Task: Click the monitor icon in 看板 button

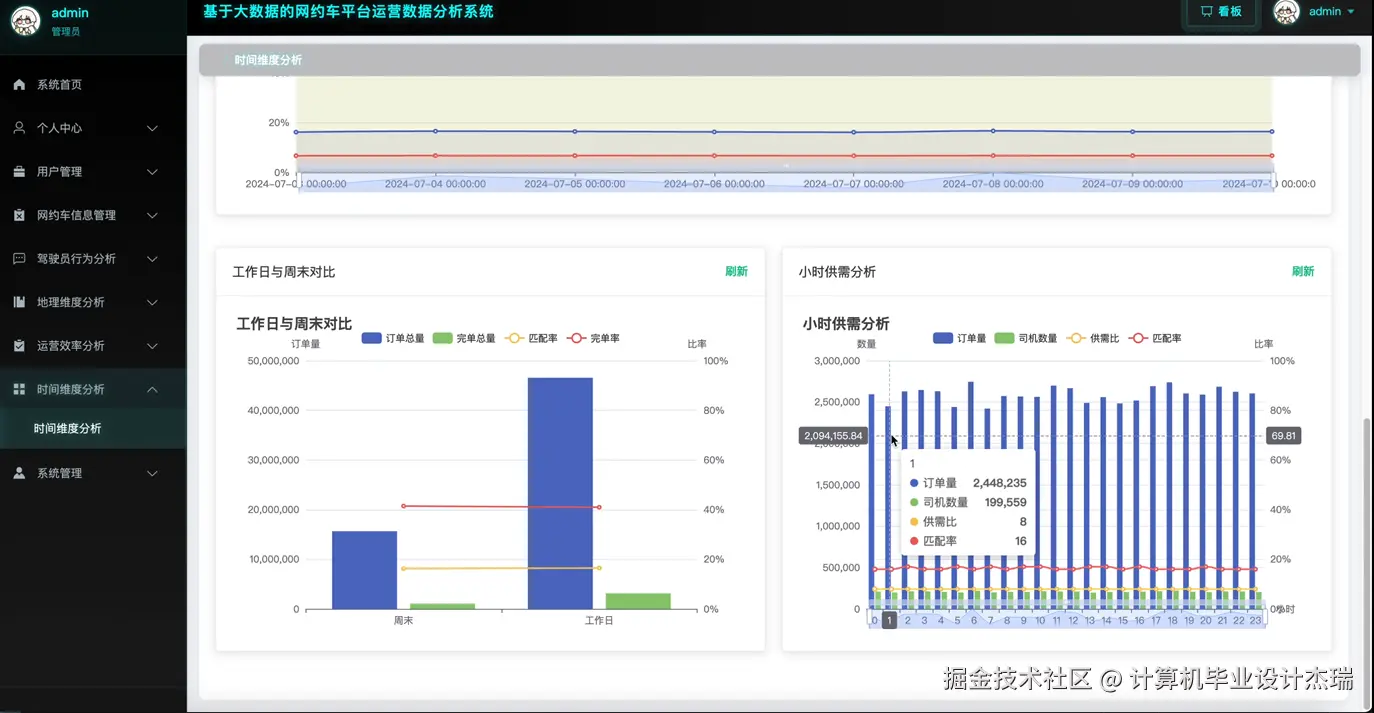Action: point(1206,11)
